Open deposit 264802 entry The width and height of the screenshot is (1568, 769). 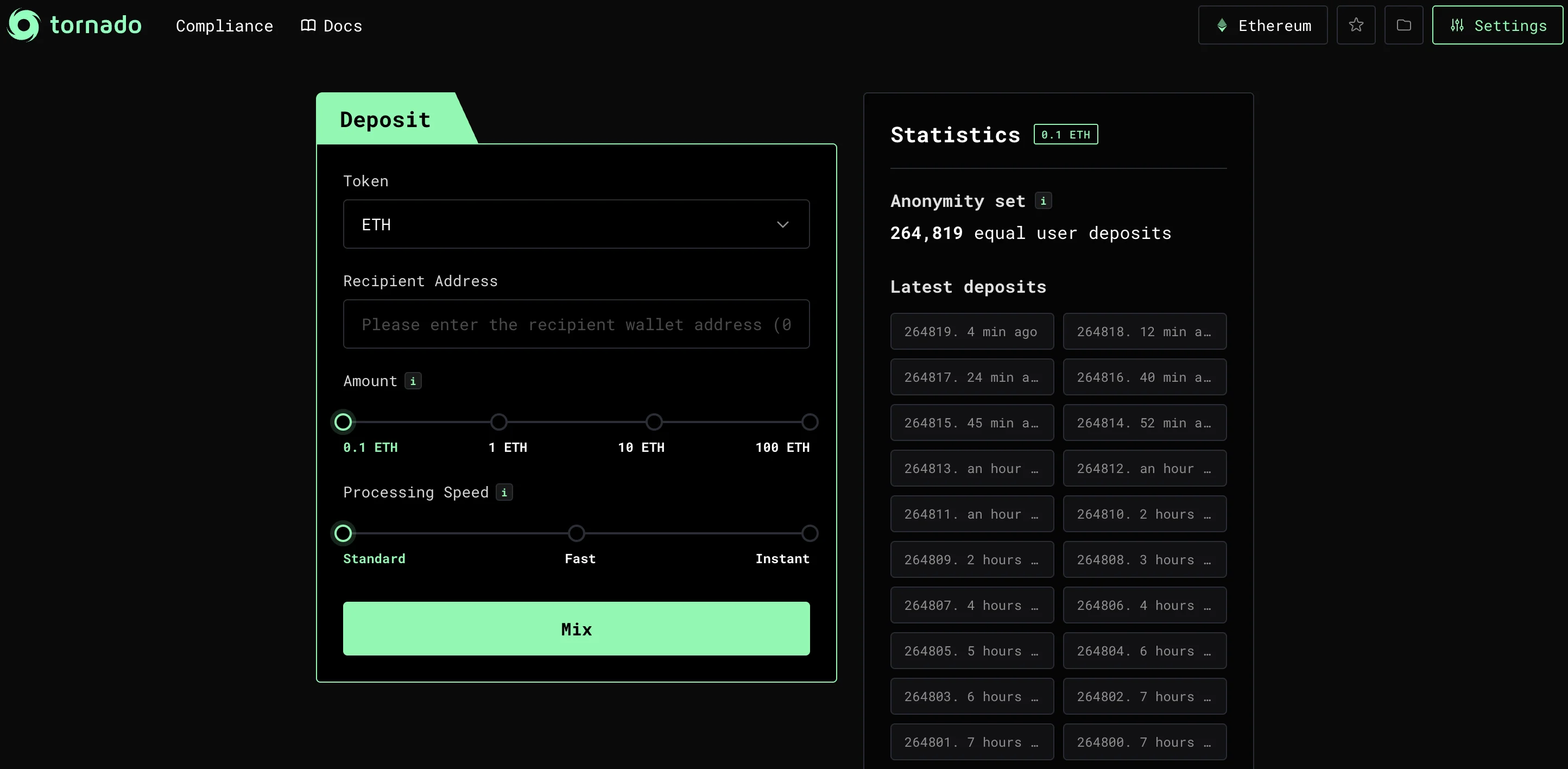pyautogui.click(x=1145, y=697)
